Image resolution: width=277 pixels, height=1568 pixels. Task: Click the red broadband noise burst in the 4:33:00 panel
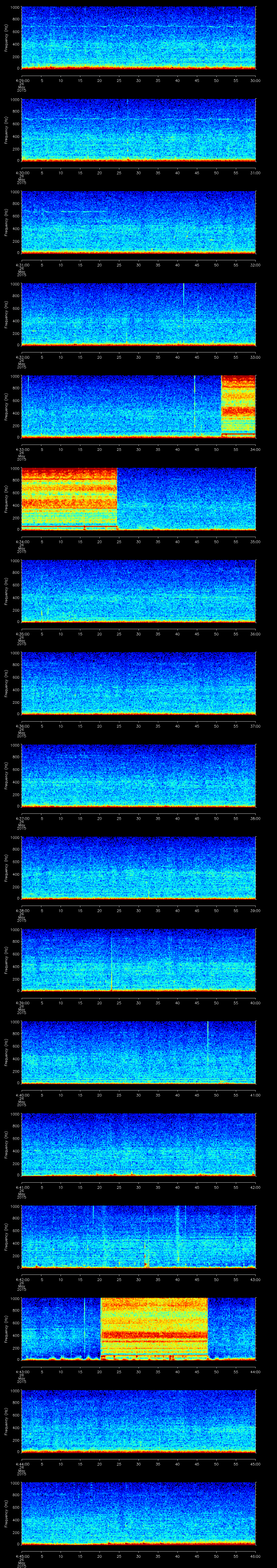coord(238,407)
